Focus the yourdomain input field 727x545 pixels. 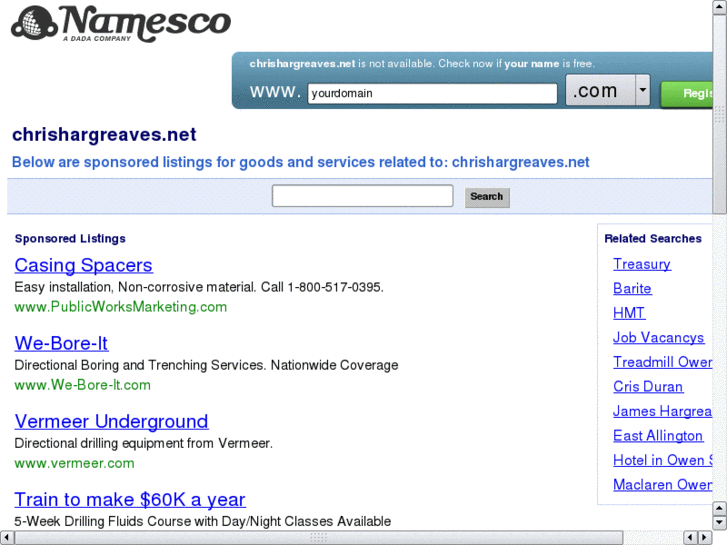(432, 93)
